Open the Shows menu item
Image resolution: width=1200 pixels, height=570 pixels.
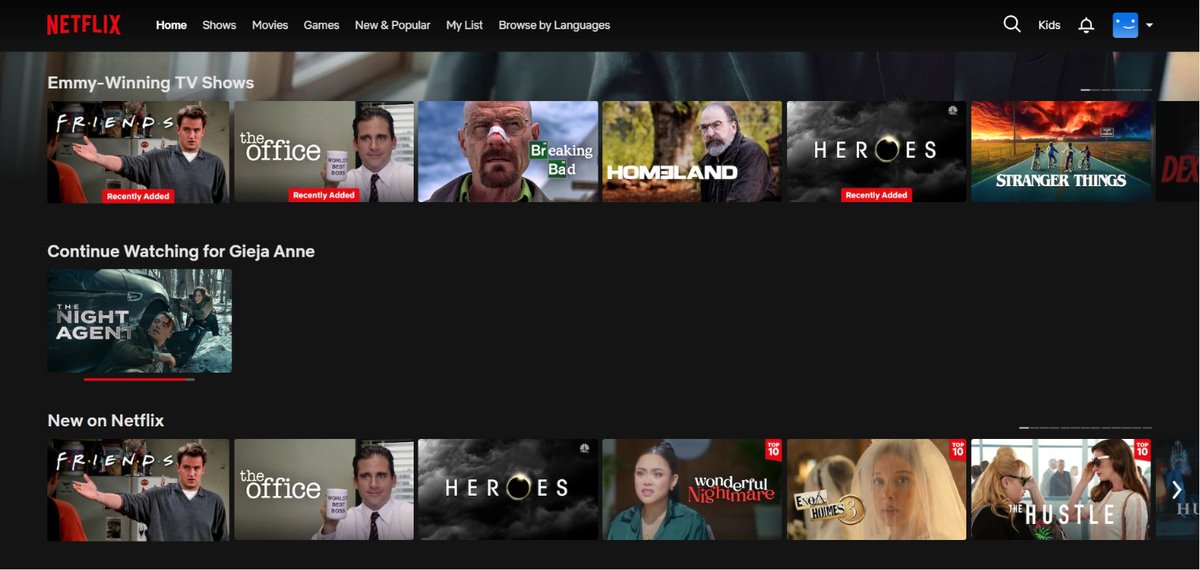tap(219, 25)
